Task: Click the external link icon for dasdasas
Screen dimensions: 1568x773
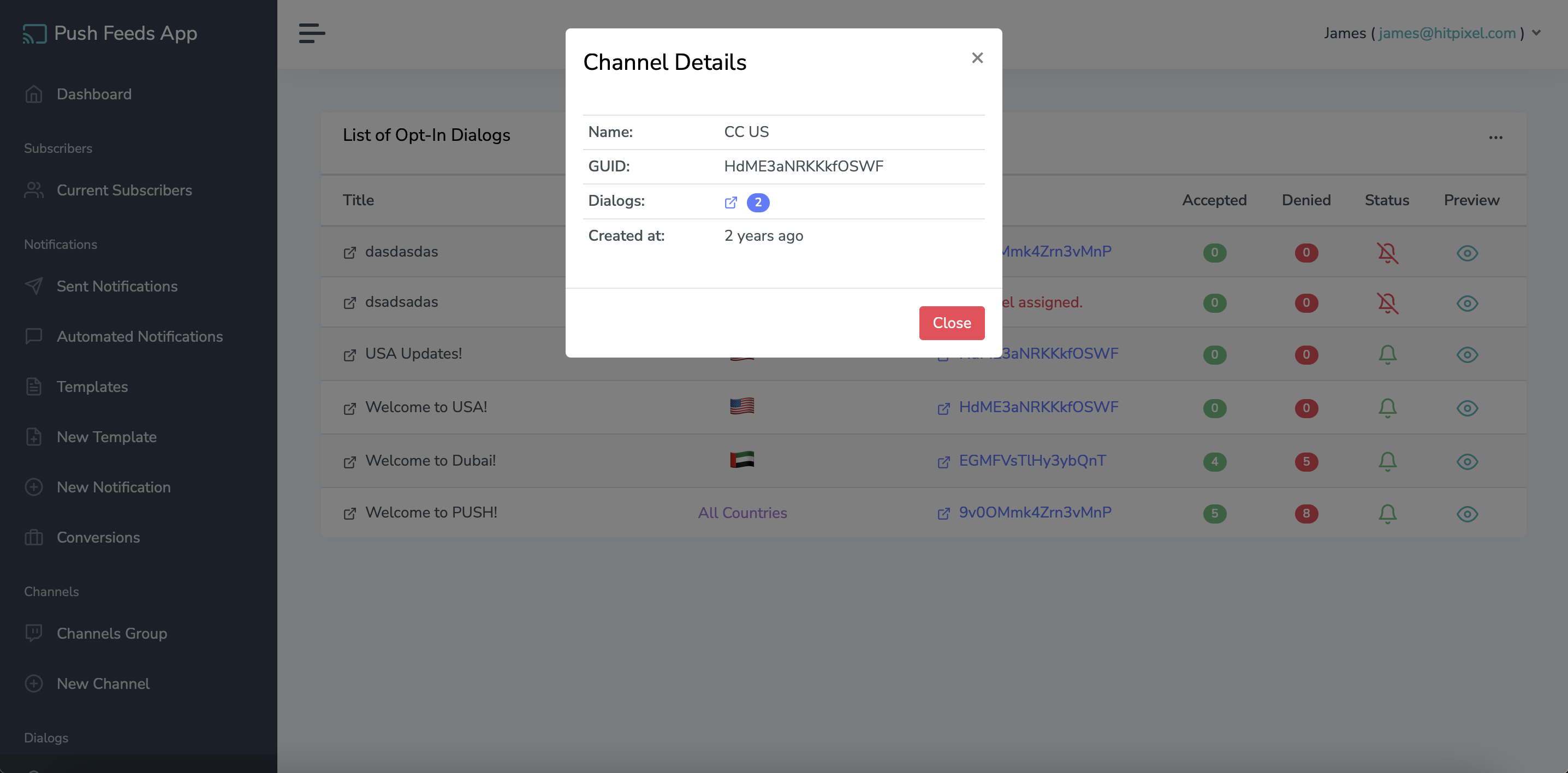Action: click(x=349, y=252)
